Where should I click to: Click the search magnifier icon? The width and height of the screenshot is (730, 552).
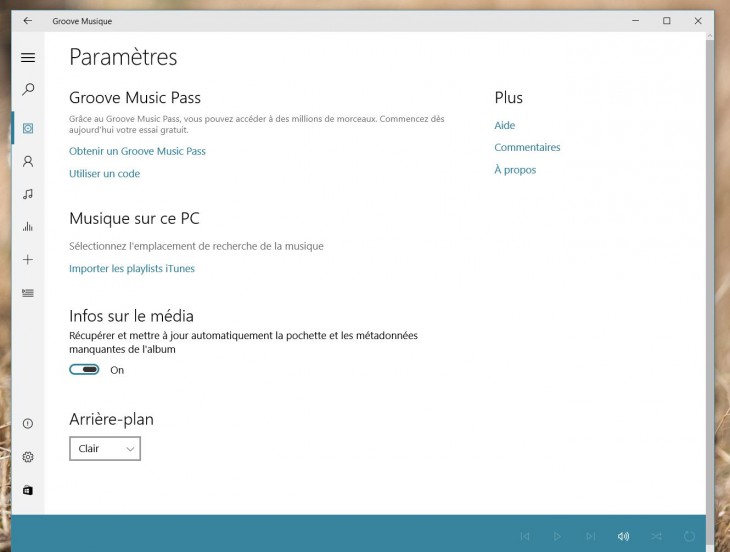point(28,89)
